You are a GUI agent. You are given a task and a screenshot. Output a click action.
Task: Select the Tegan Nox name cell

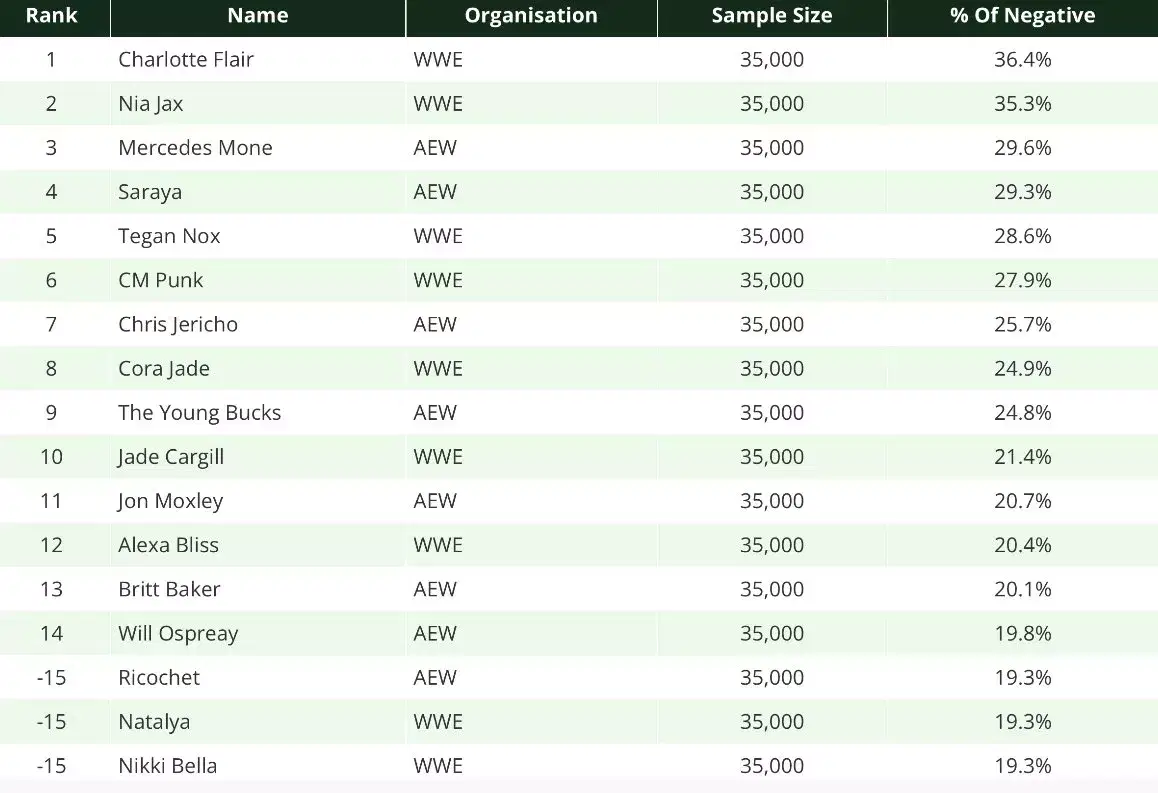[169, 236]
